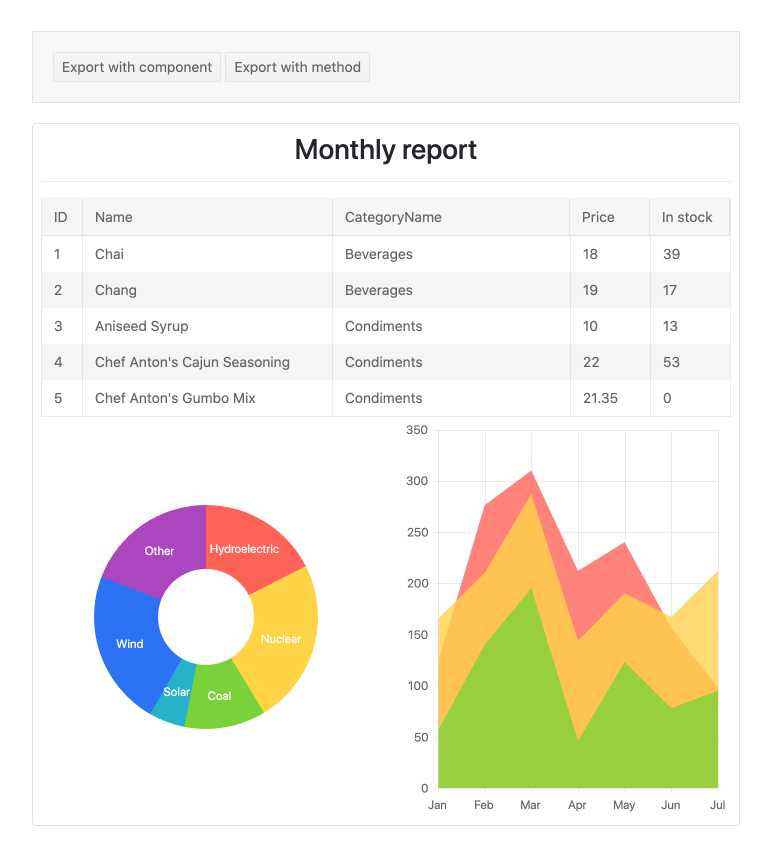Select Chef Anton's Cajun Seasoning row
Viewport: 770px width, 854px height.
192,362
